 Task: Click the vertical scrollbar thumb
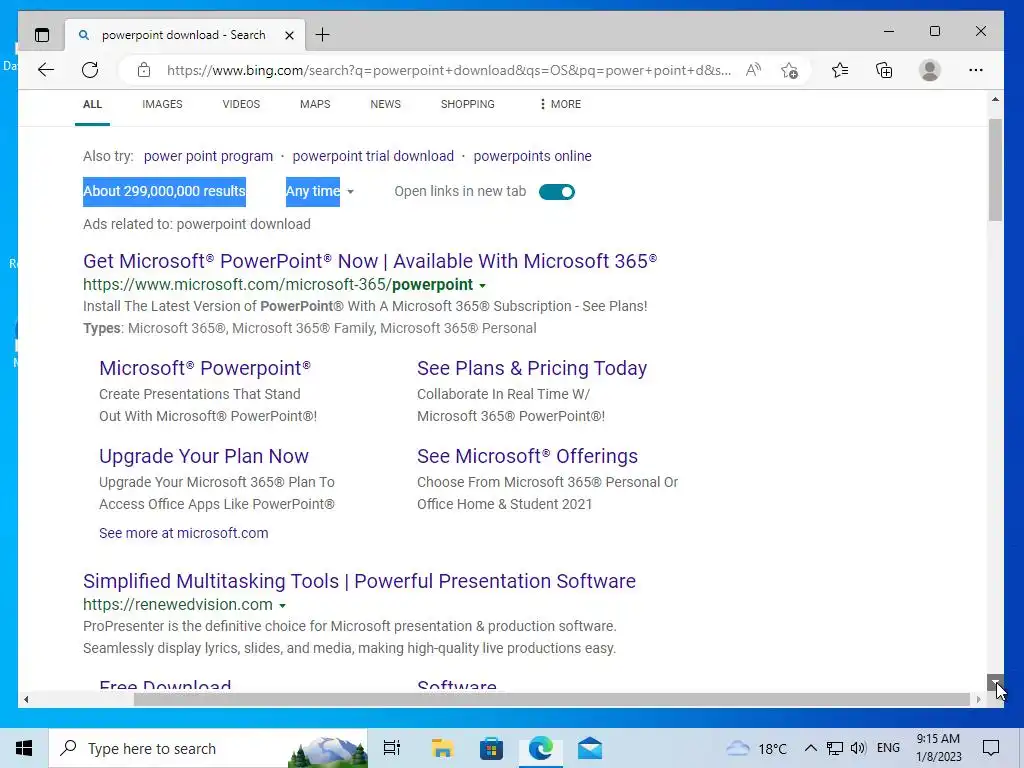pyautogui.click(x=995, y=170)
